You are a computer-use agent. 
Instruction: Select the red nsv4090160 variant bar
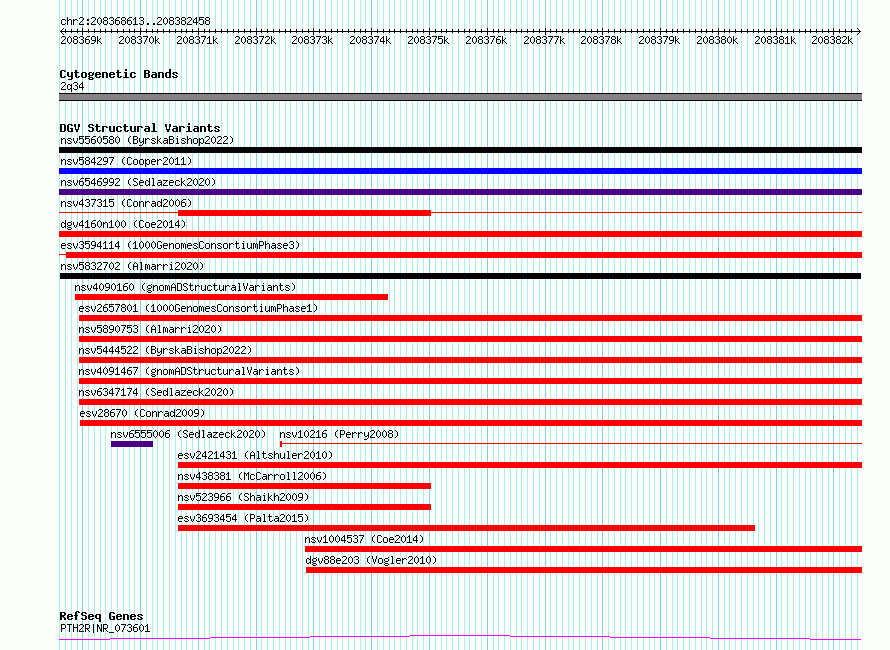[231, 297]
